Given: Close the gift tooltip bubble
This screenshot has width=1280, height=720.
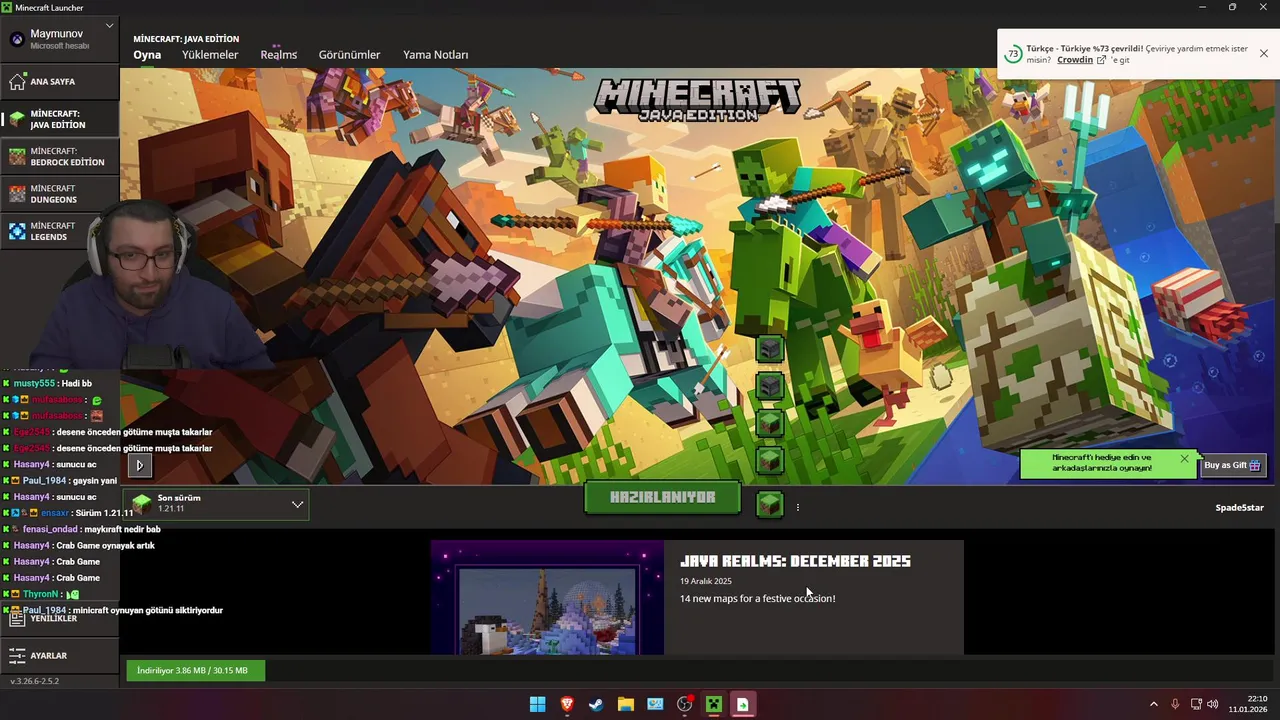Looking at the screenshot, I should 1184,459.
